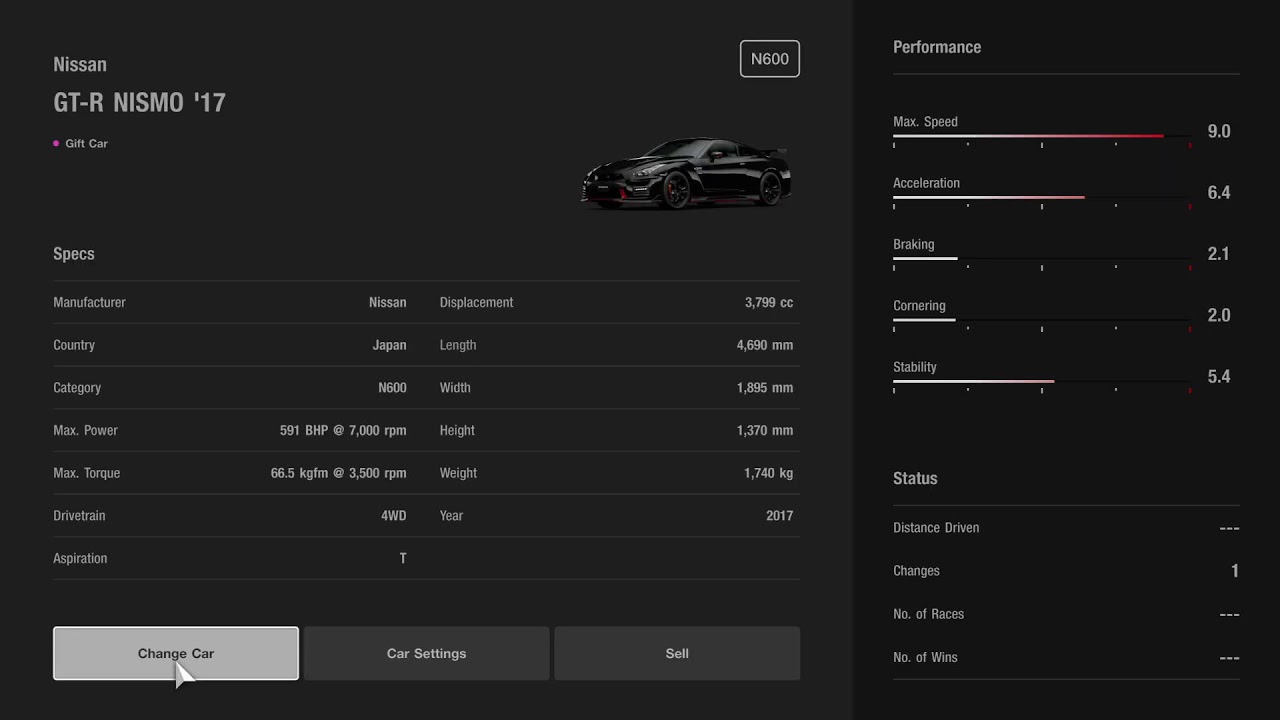Click the Weight value 1,740 kg
The image size is (1280, 720).
pos(769,473)
